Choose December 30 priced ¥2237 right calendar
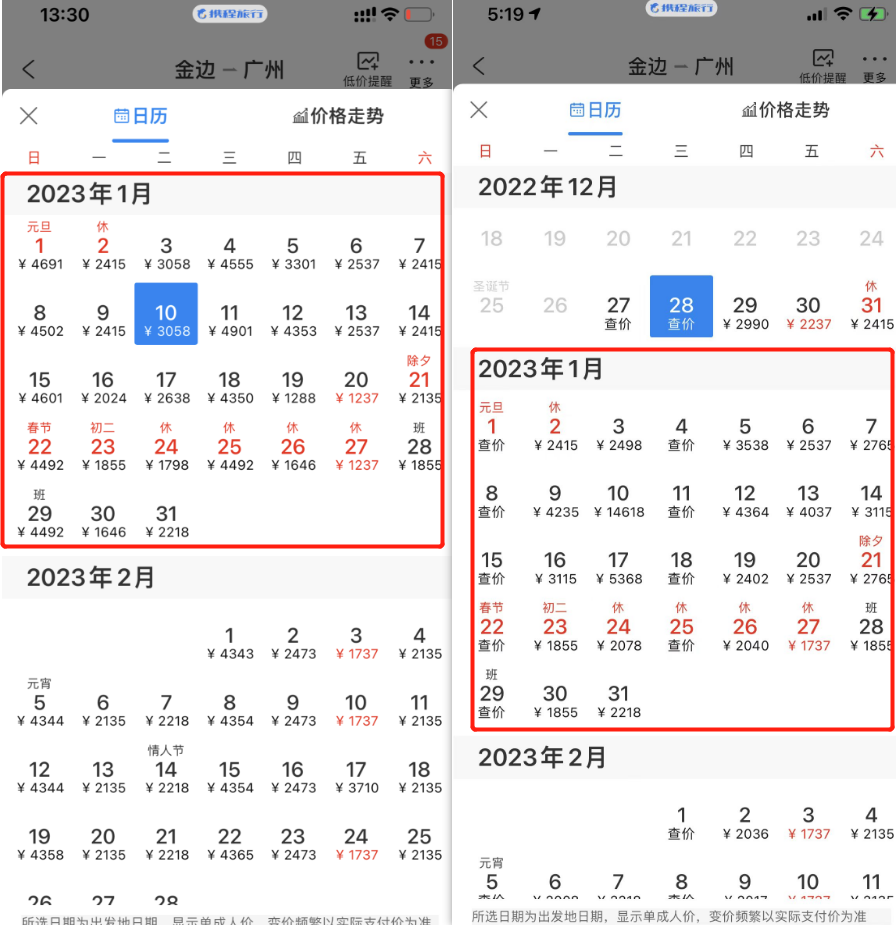The height and width of the screenshot is (925, 896). click(x=808, y=313)
